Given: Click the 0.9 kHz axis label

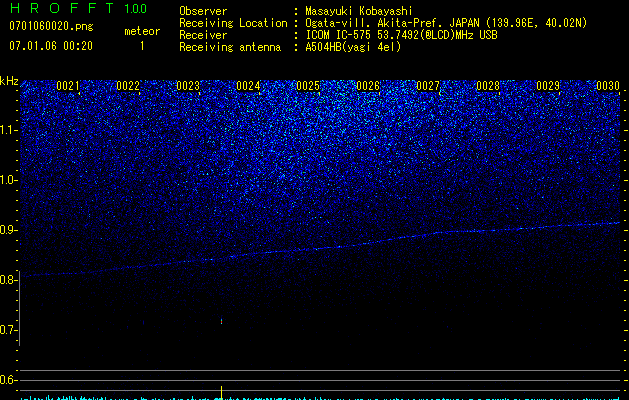Looking at the screenshot, I should coord(8,230).
